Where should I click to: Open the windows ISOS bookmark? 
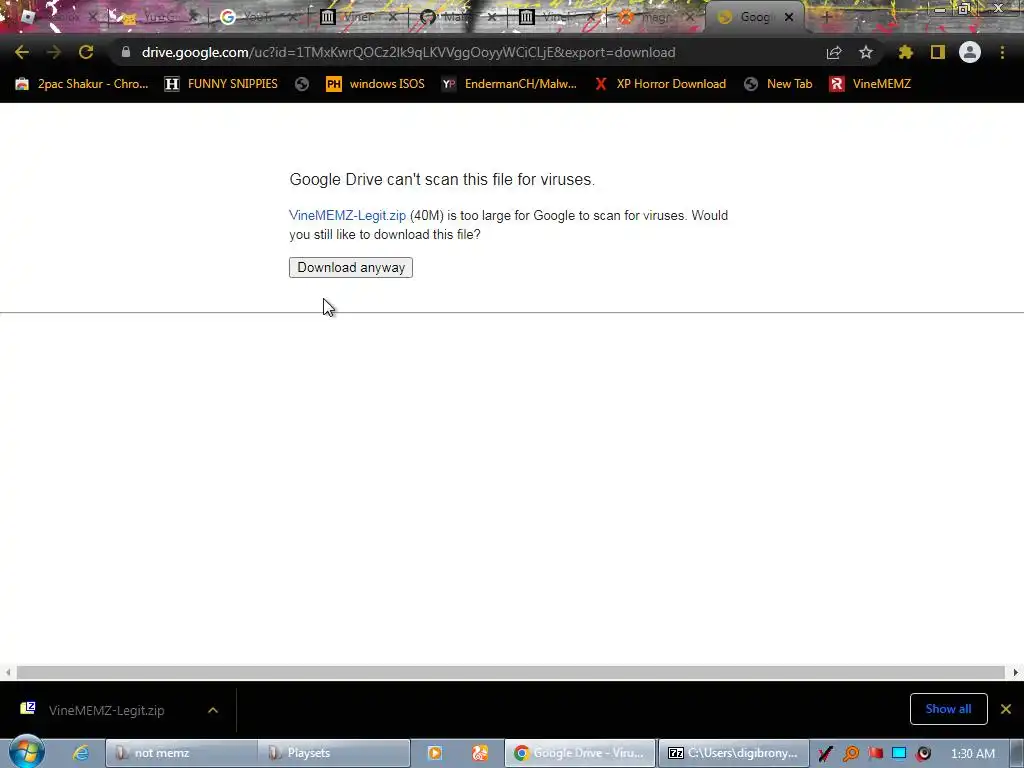pyautogui.click(x=376, y=84)
